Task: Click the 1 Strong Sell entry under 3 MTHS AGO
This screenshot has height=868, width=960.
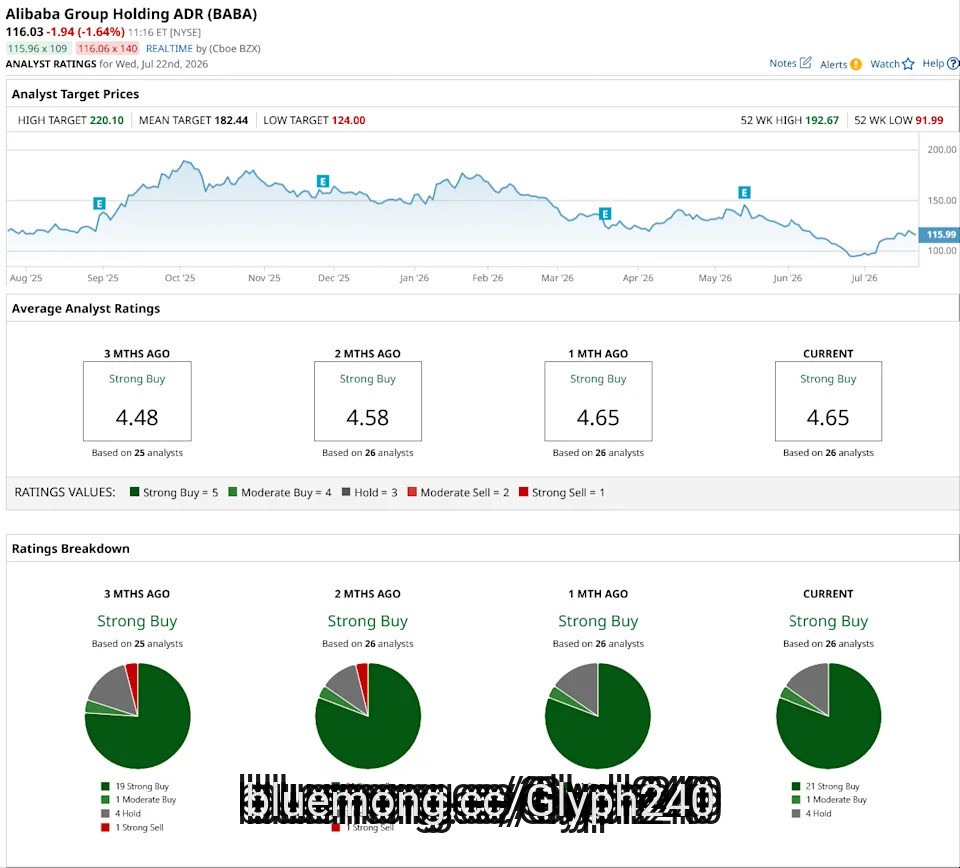Action: [132, 827]
